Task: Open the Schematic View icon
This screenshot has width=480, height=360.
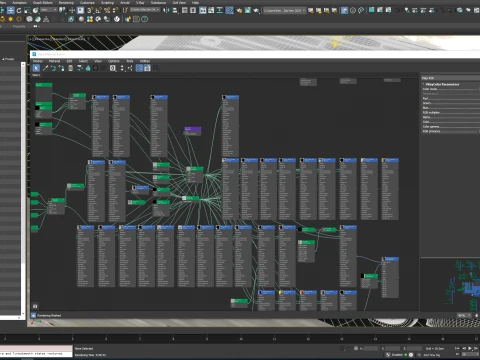Action: [220, 10]
